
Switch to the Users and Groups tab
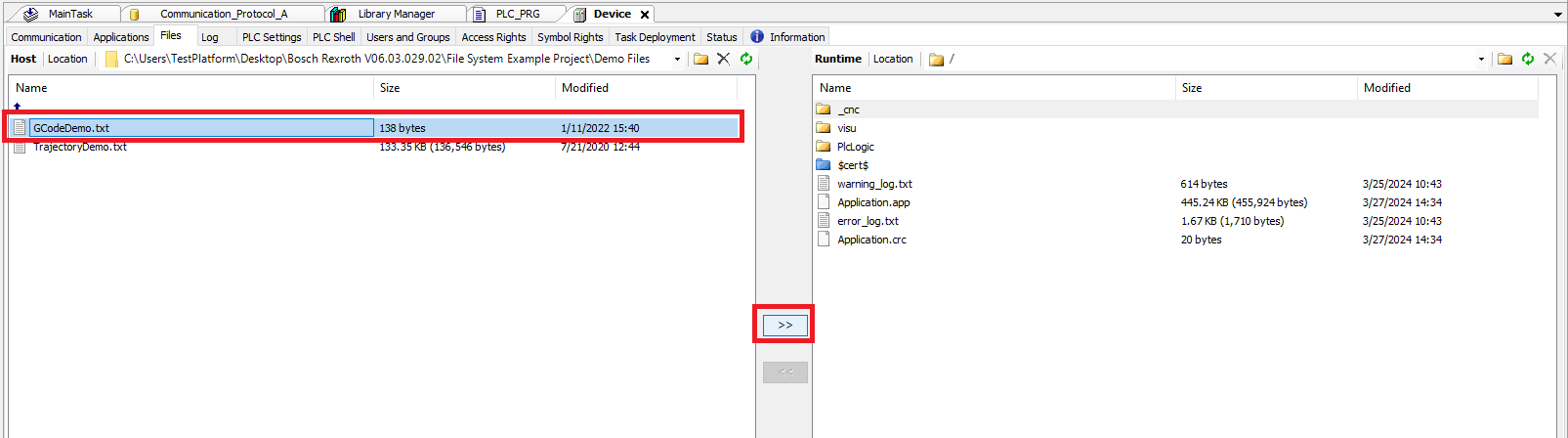[407, 37]
